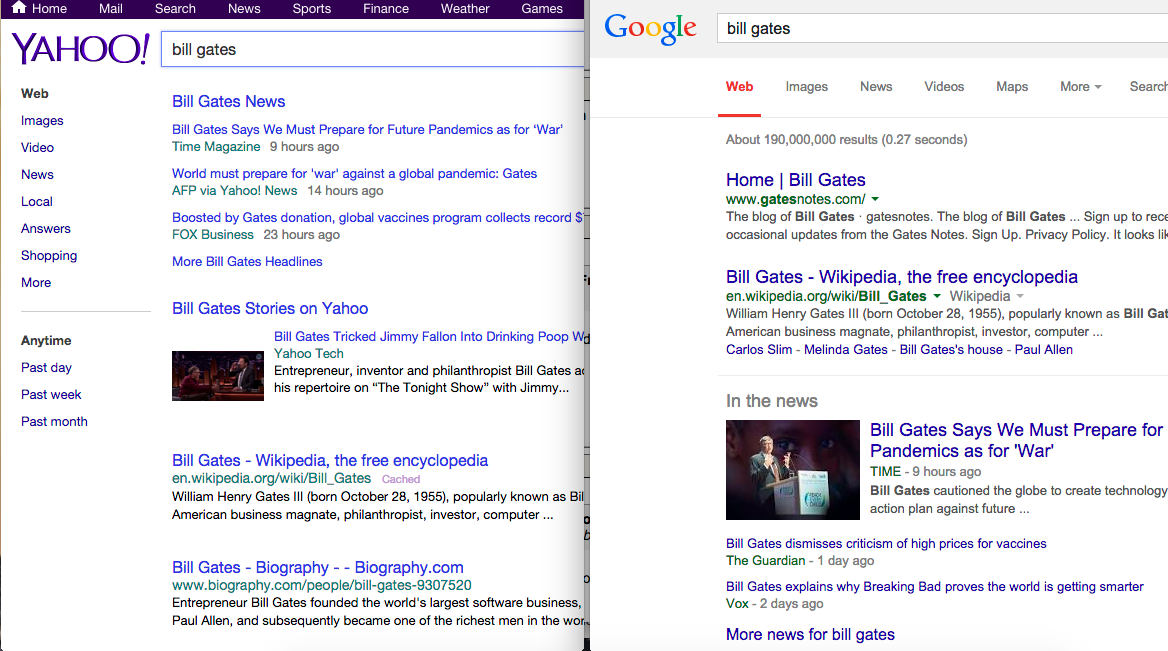Open Bill Gates's house sitelink
Screen dimensions: 1168x651
pyautogui.click(x=951, y=350)
